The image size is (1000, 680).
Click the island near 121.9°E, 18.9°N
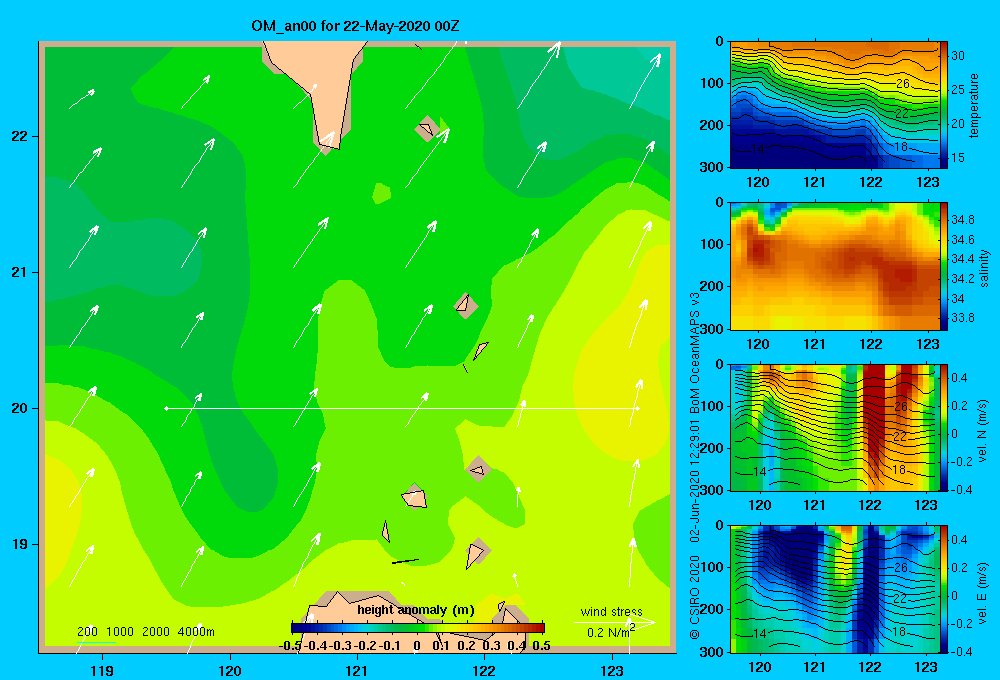(x=476, y=553)
